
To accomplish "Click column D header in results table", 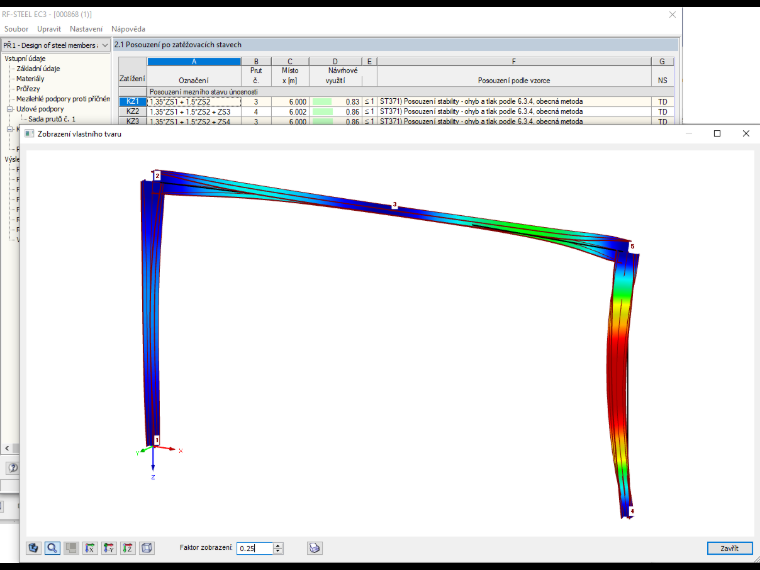I will pyautogui.click(x=335, y=62).
